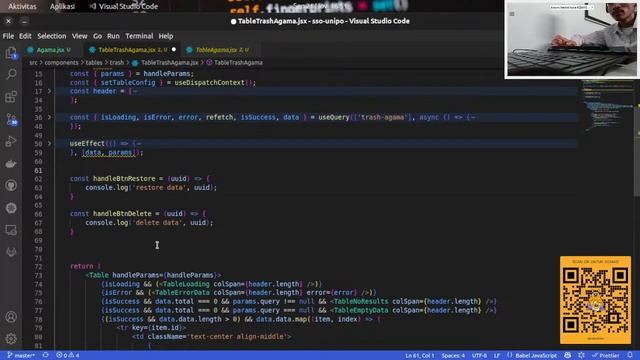The image size is (640, 360).
Task: Open errors and warnings indicator showing 0 and 4
Action: tap(68, 355)
